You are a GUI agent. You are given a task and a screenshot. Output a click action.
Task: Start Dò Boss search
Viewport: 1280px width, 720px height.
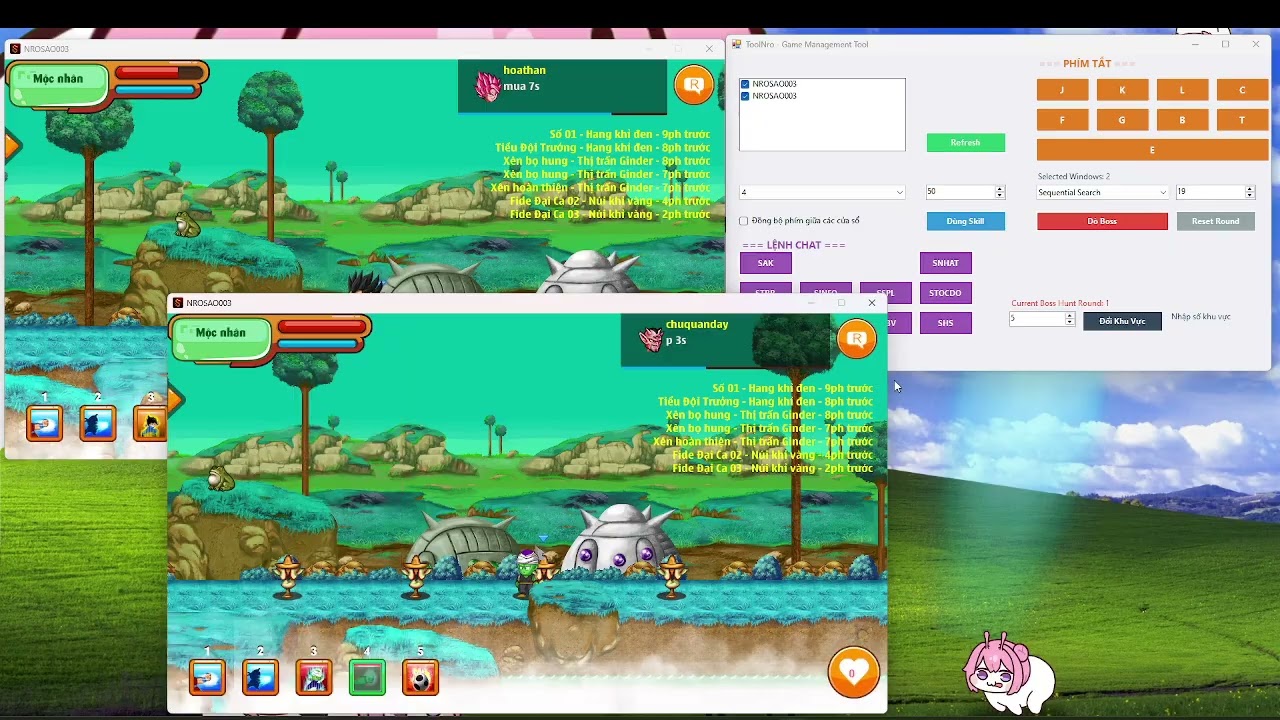(x=1102, y=221)
